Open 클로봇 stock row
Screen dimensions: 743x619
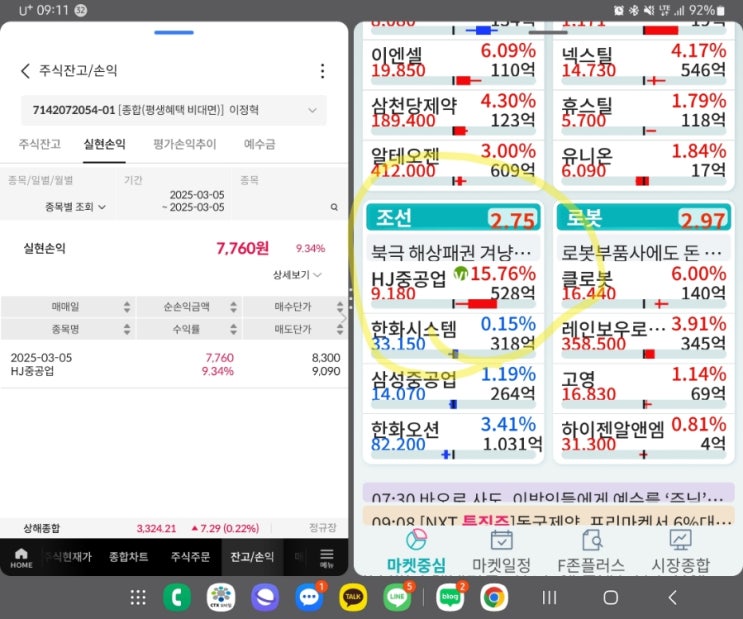point(643,287)
